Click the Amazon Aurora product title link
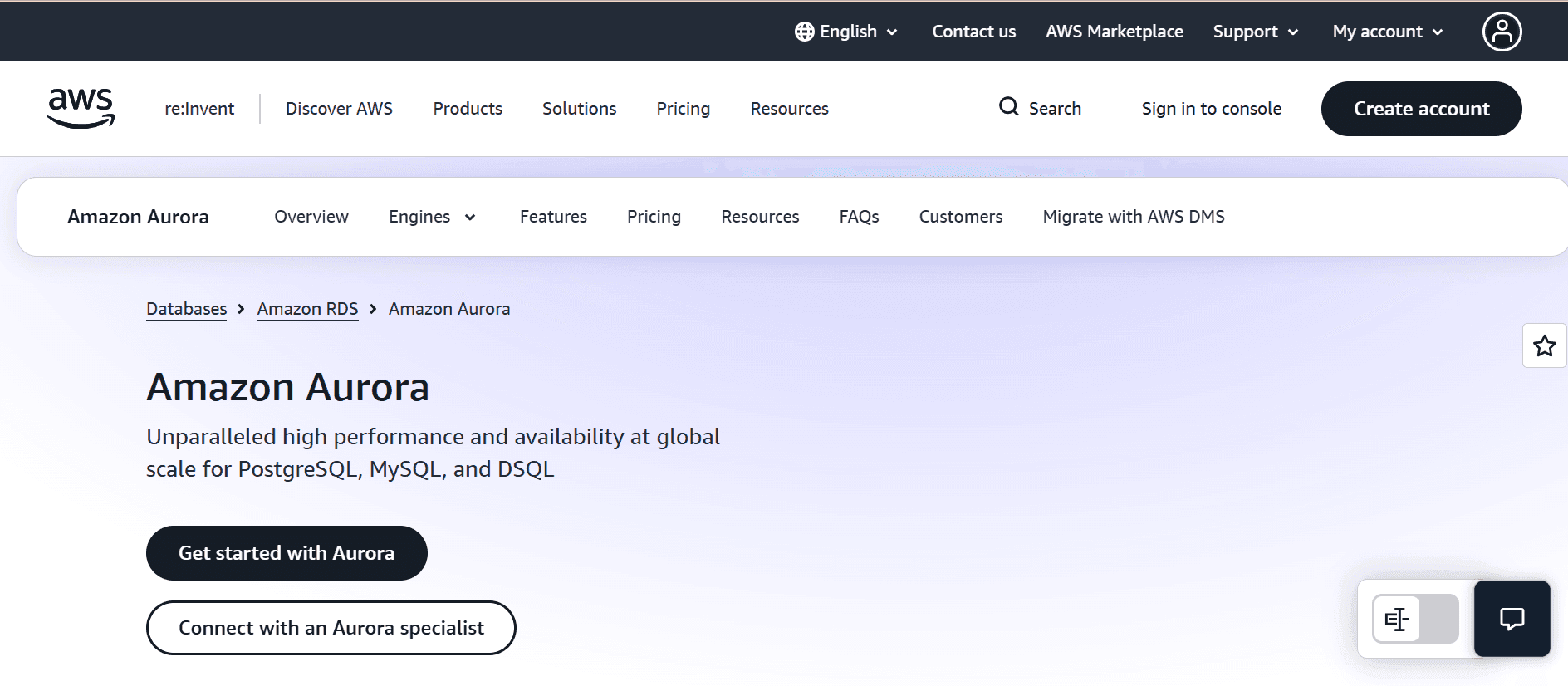The height and width of the screenshot is (686, 1568). point(138,217)
